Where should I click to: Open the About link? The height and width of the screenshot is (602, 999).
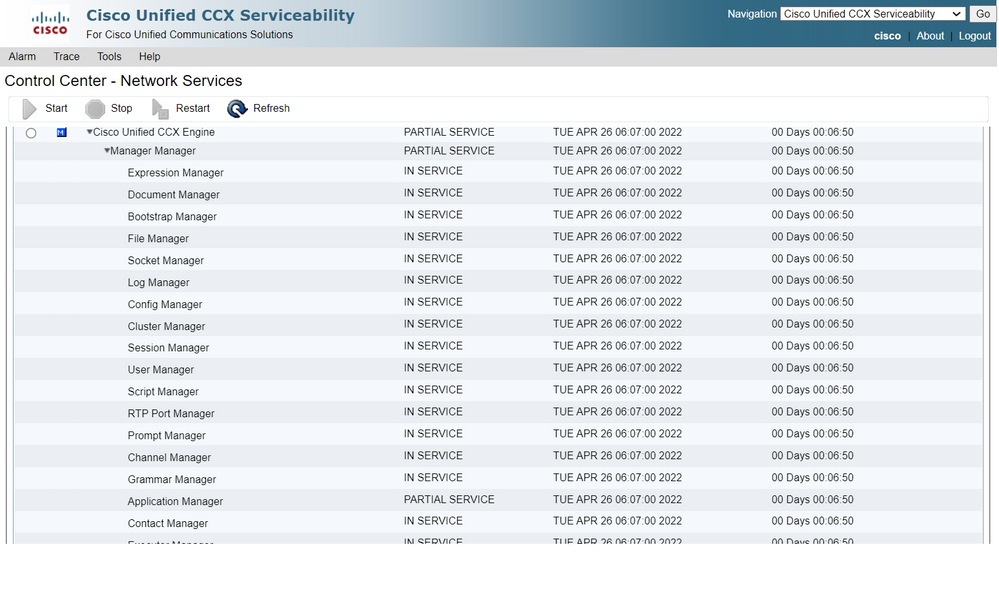(x=930, y=36)
